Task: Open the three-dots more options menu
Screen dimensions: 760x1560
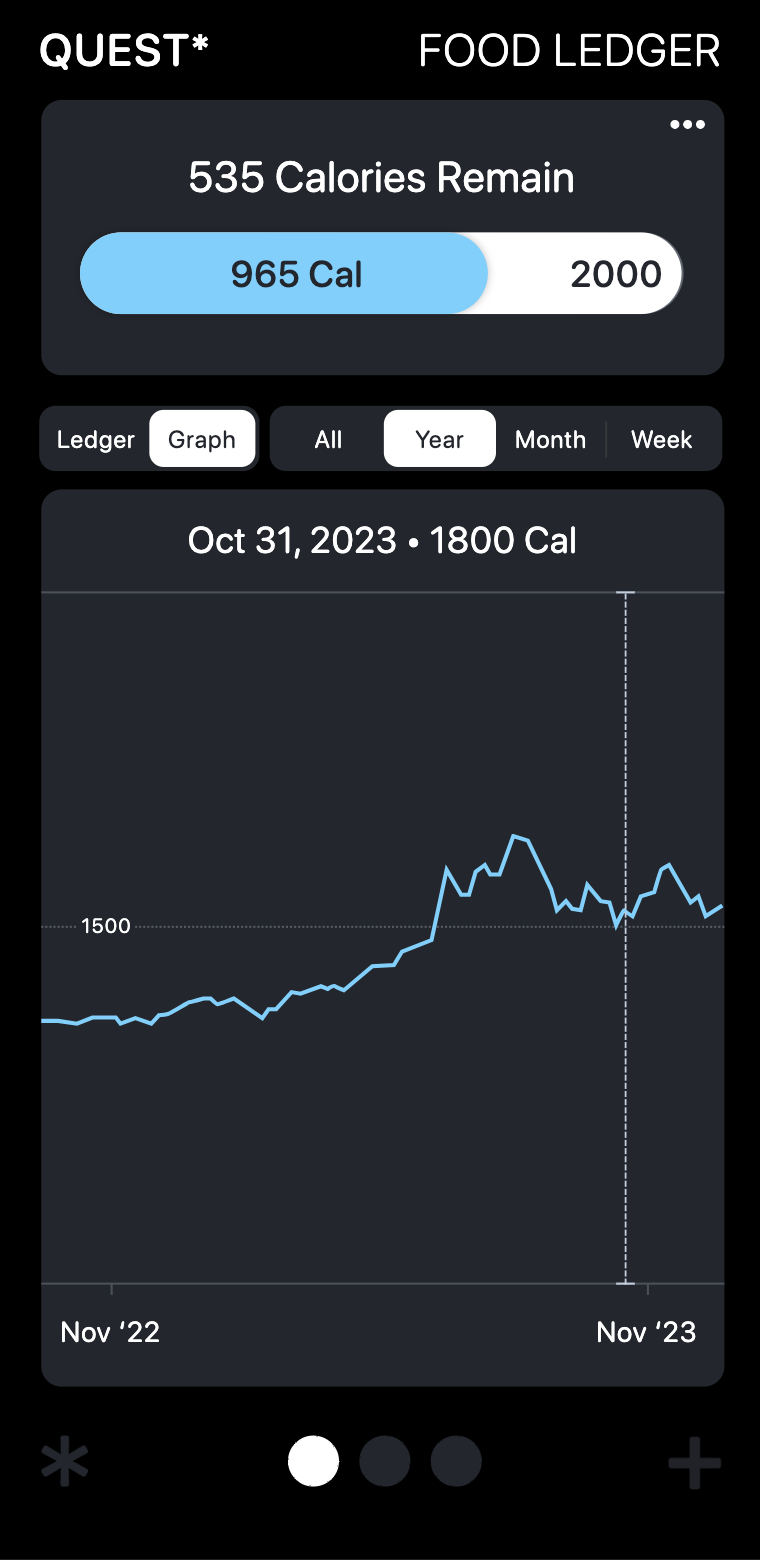Action: [687, 125]
